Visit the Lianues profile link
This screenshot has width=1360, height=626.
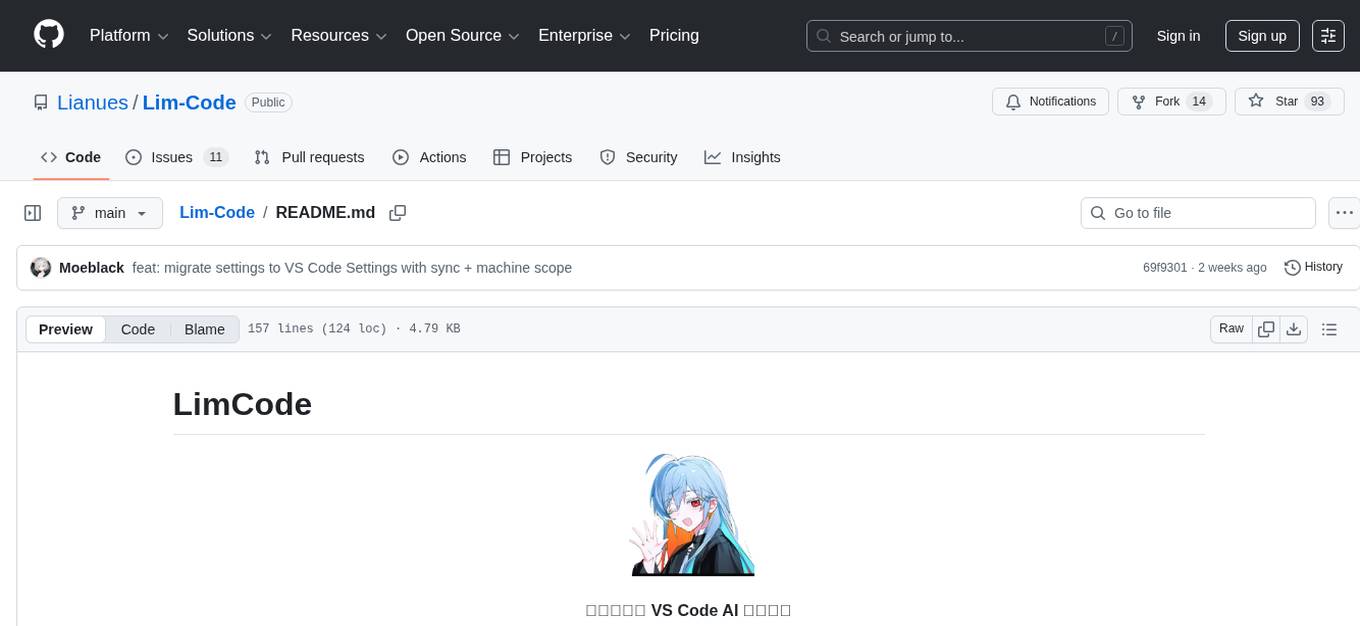coord(92,102)
